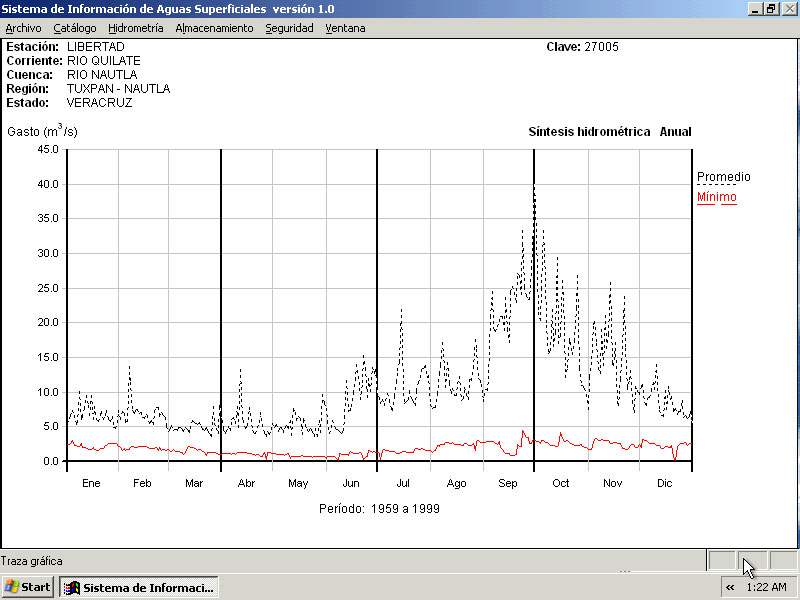
Task: Open the Catálogo menu
Action: point(75,28)
